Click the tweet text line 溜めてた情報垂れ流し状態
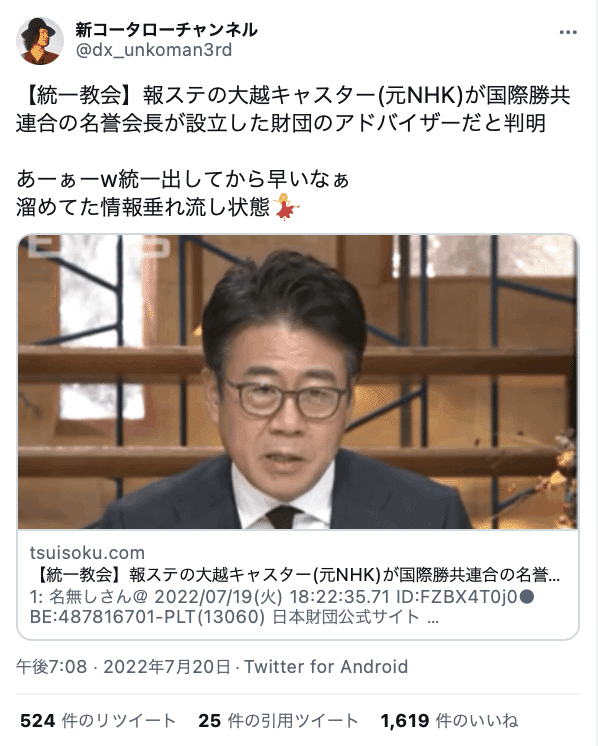The height and width of the screenshot is (746, 598). (x=143, y=206)
